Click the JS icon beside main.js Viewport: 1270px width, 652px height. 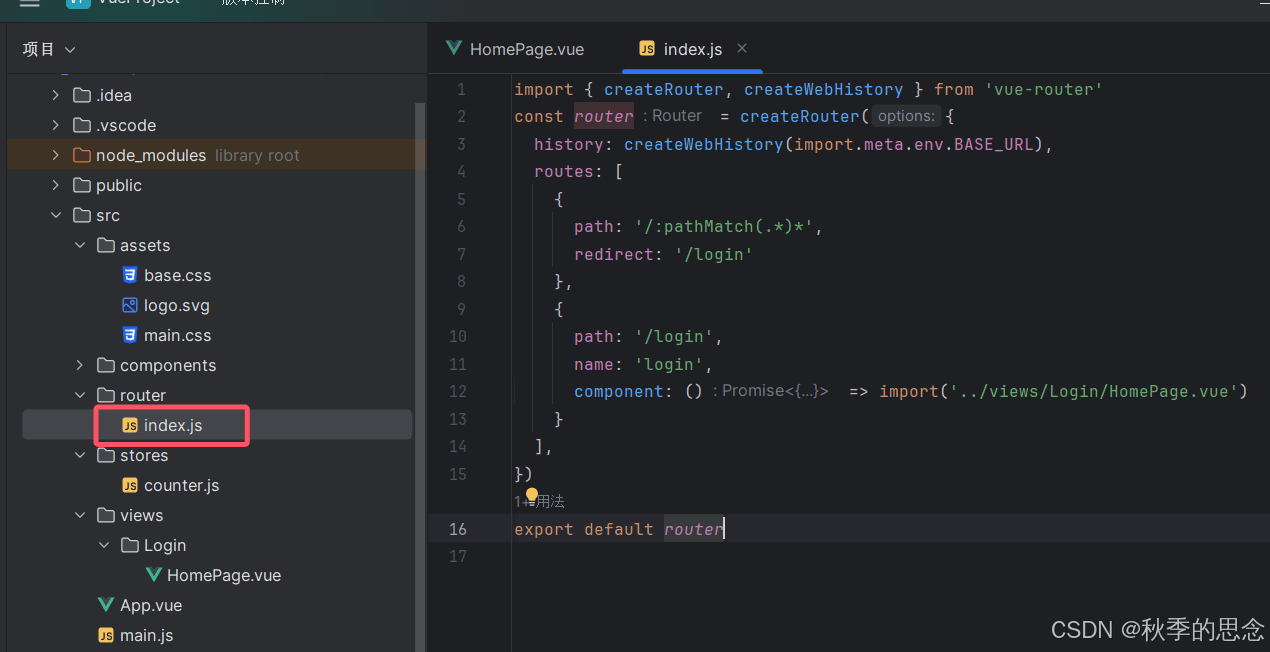[x=106, y=635]
